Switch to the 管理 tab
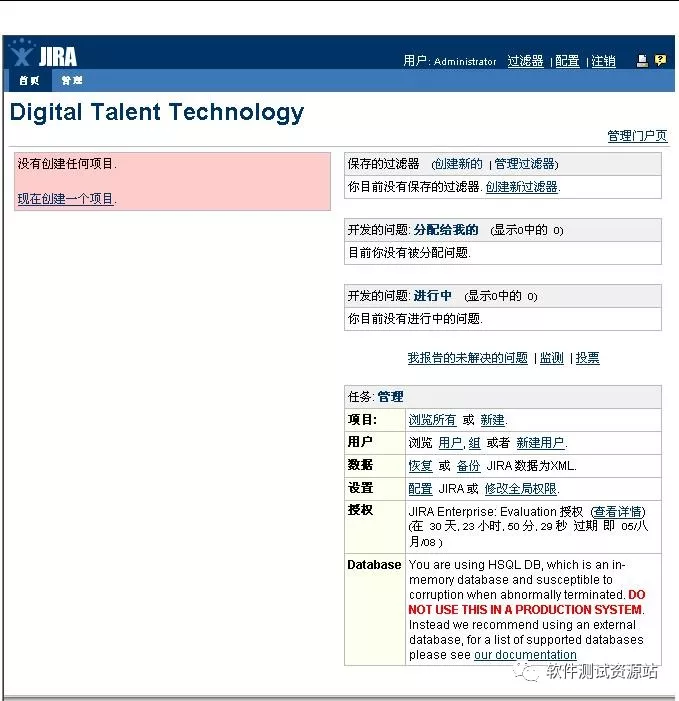Image resolution: width=679 pixels, height=701 pixels. [72, 80]
